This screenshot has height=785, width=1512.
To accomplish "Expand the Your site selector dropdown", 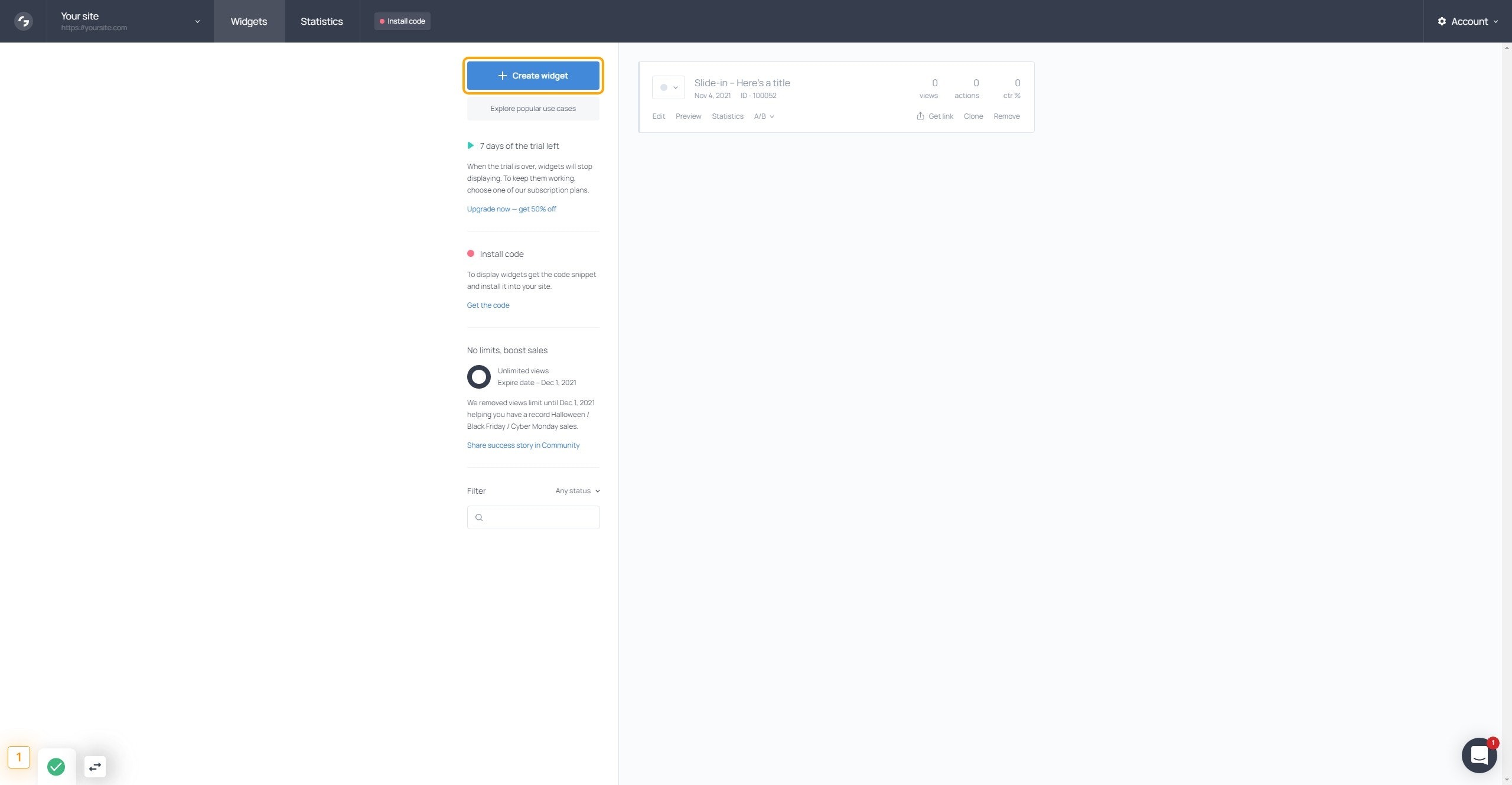I will pos(197,21).
